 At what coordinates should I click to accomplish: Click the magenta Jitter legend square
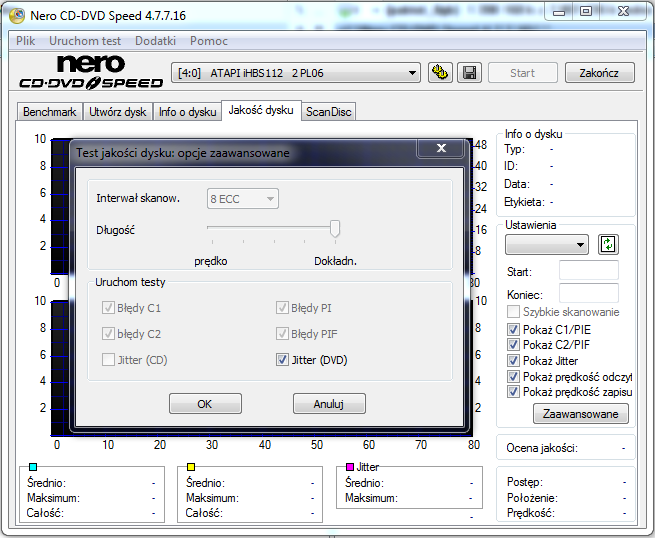(350, 467)
